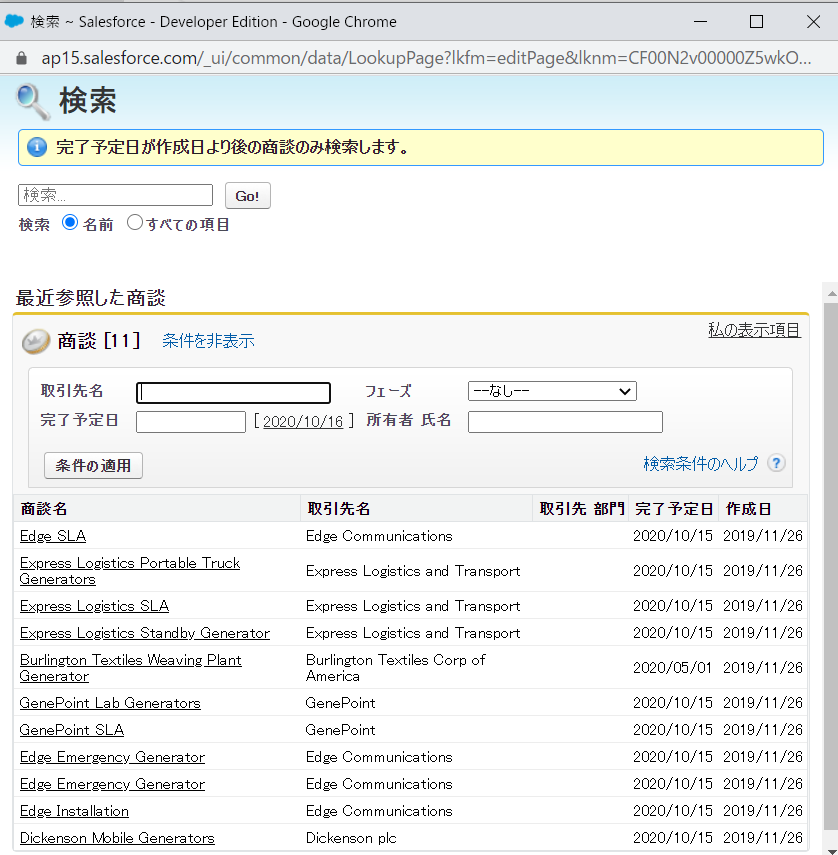Sort by the 完了予定日 column header

click(x=674, y=509)
